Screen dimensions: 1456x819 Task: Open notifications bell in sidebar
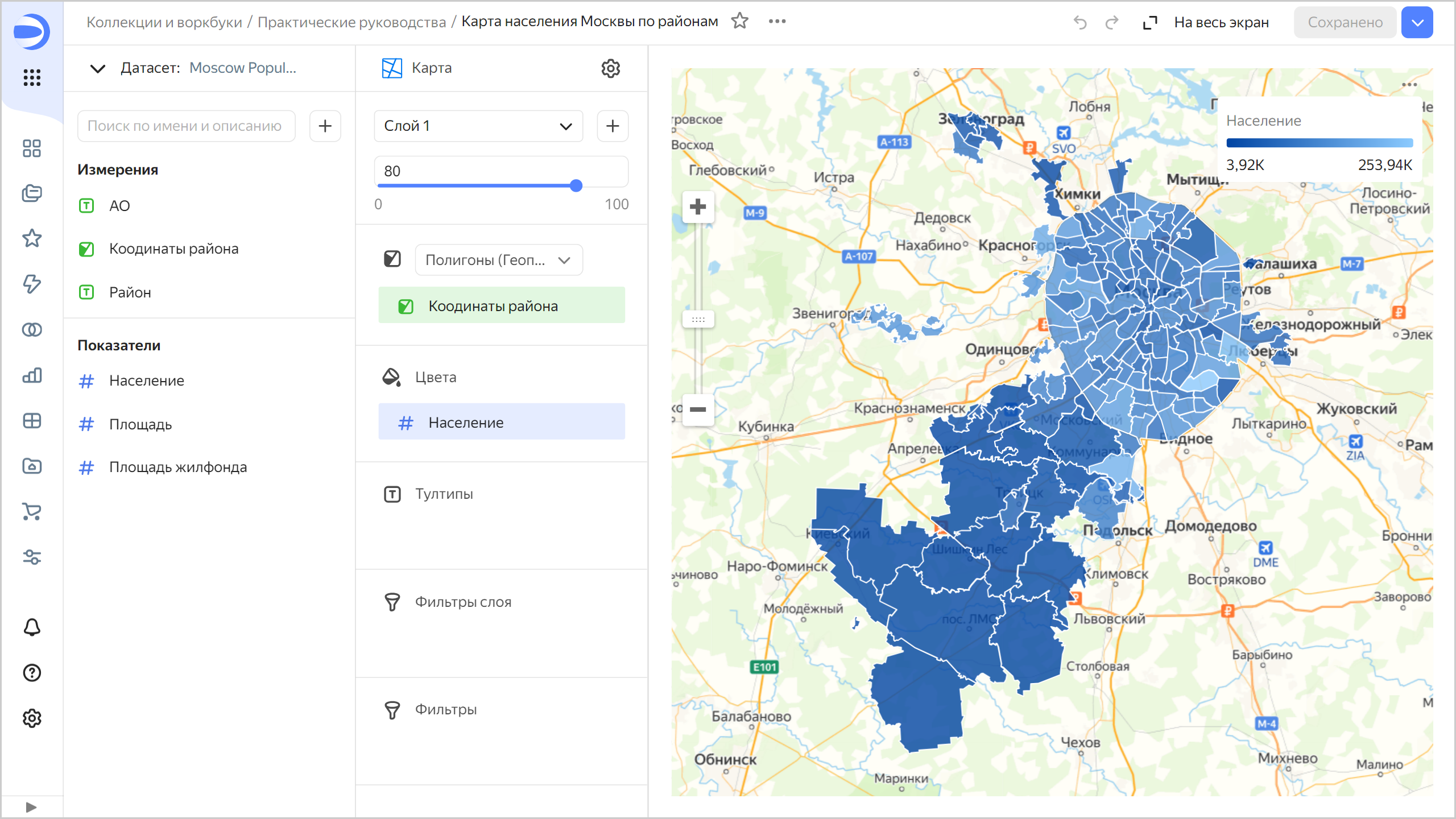[32, 627]
